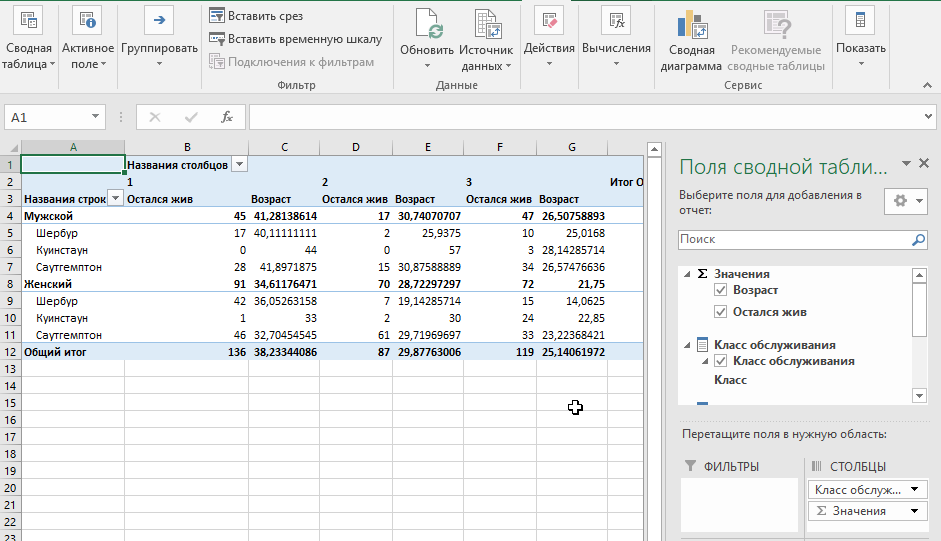
Task: Select cell with value 29,87763006
Action: [x=428, y=352]
